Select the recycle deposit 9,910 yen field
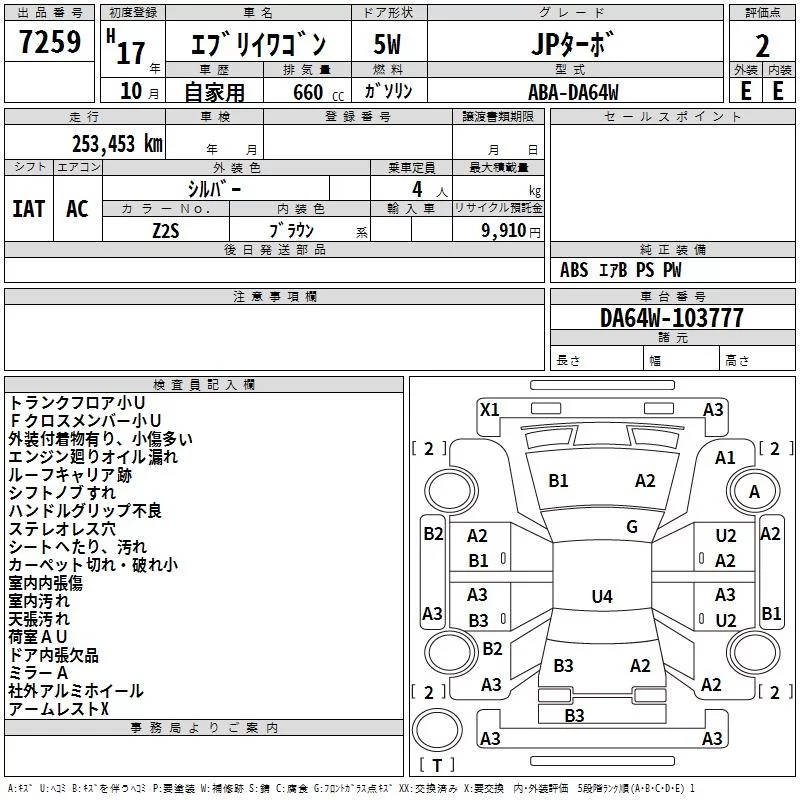Image resolution: width=800 pixels, height=800 pixels. [x=498, y=230]
